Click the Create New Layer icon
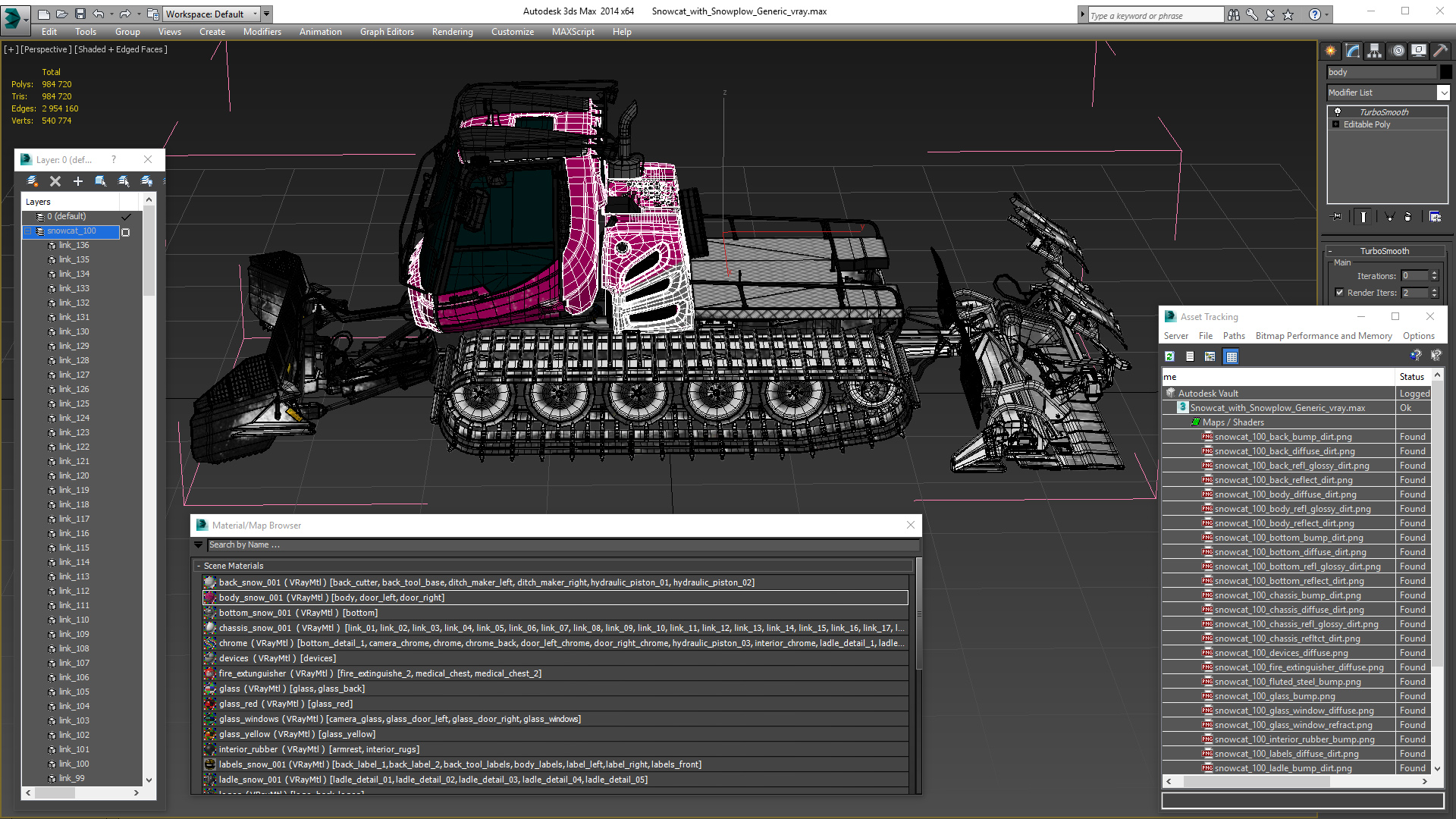Screen dimensions: 1456x819 pyautogui.click(x=32, y=181)
